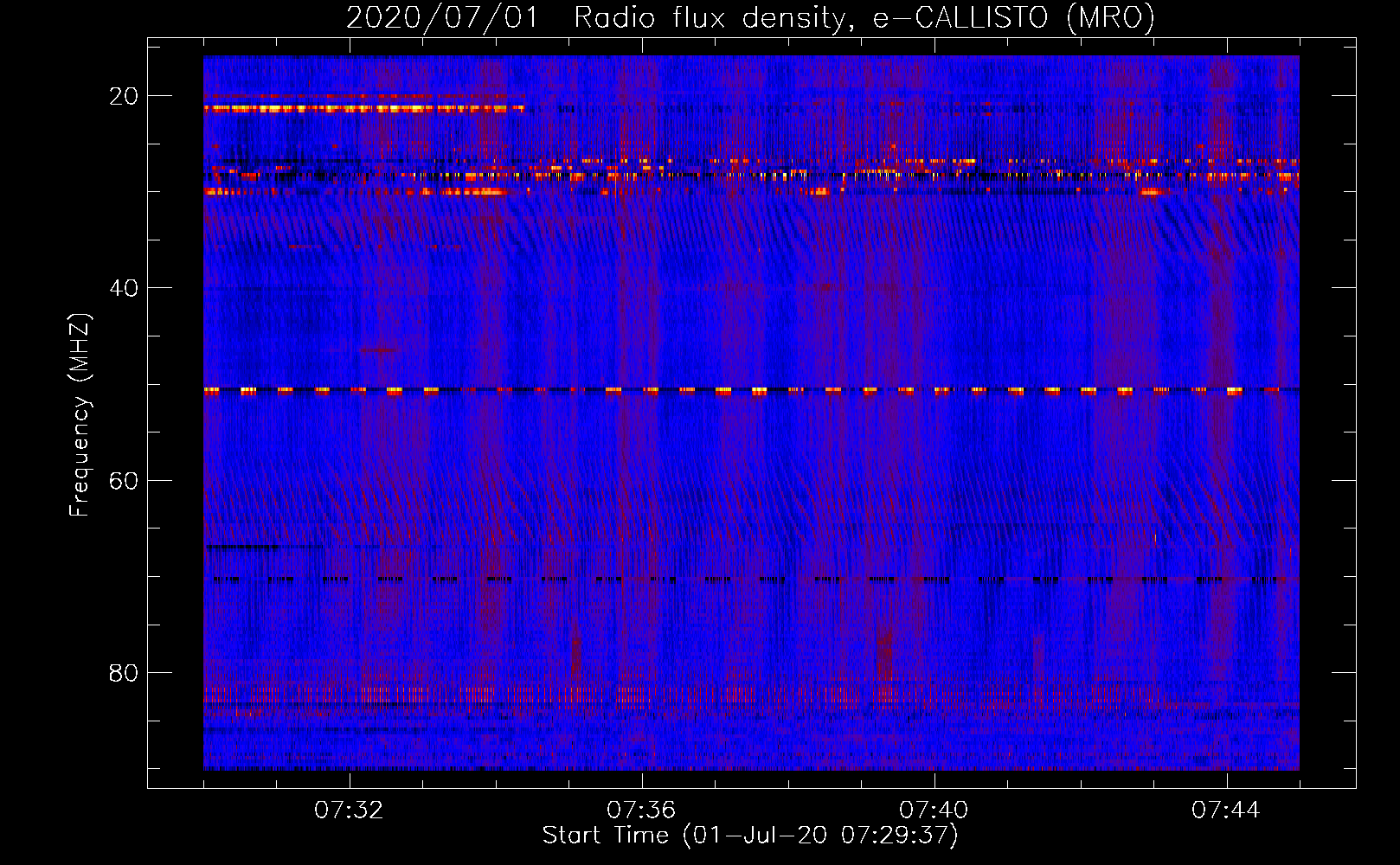The height and width of the screenshot is (865, 1400).
Task: Click the dark dashed line near 70 MHz
Action: (751, 580)
